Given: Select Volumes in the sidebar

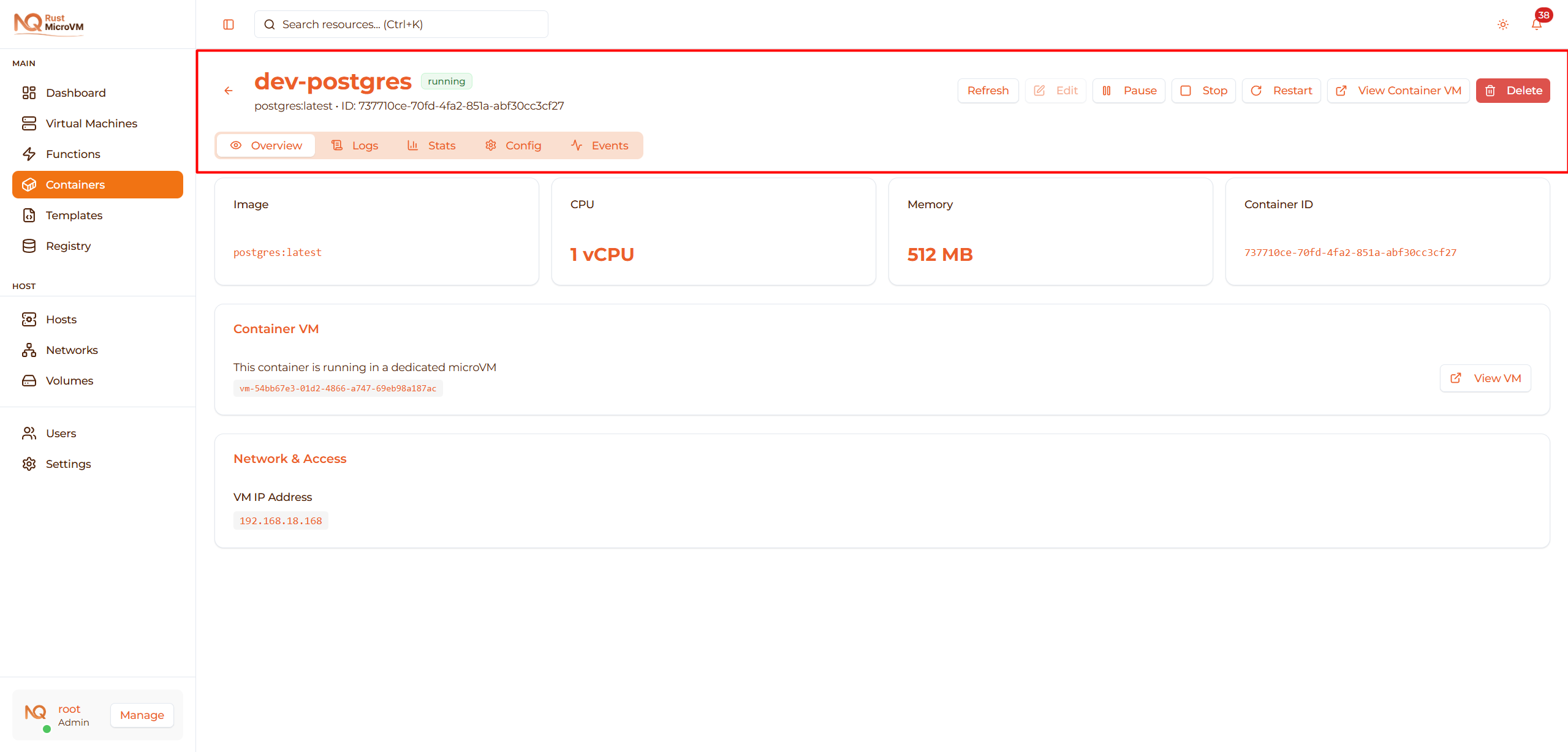Looking at the screenshot, I should 69,380.
